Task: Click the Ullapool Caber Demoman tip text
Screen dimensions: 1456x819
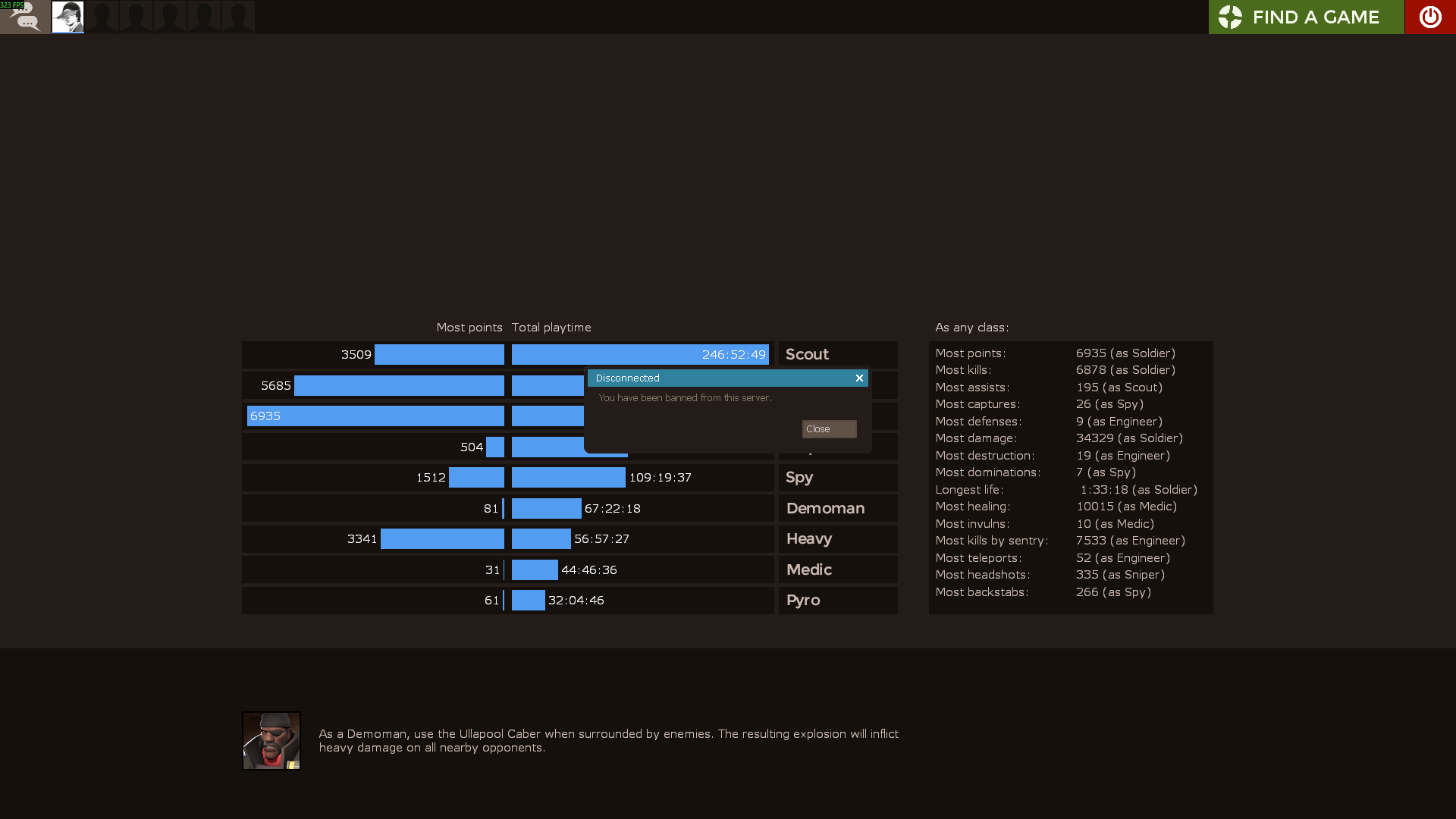Action: pyautogui.click(x=608, y=741)
